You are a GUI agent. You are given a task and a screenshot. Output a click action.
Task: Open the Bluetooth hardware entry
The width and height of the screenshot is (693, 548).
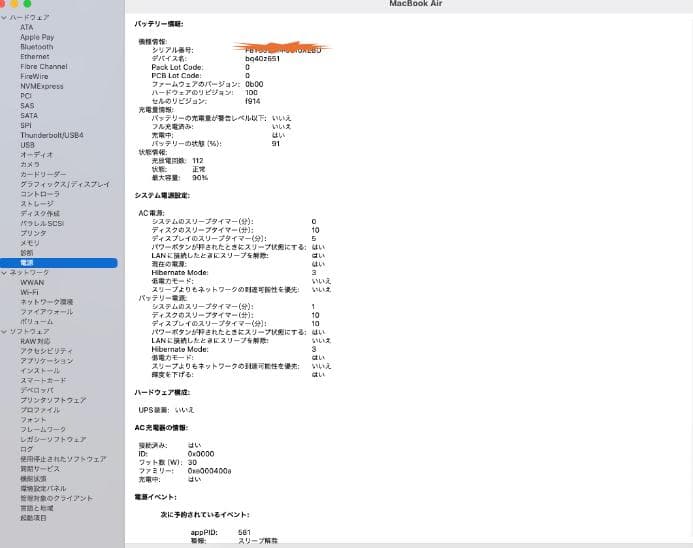[x=37, y=47]
